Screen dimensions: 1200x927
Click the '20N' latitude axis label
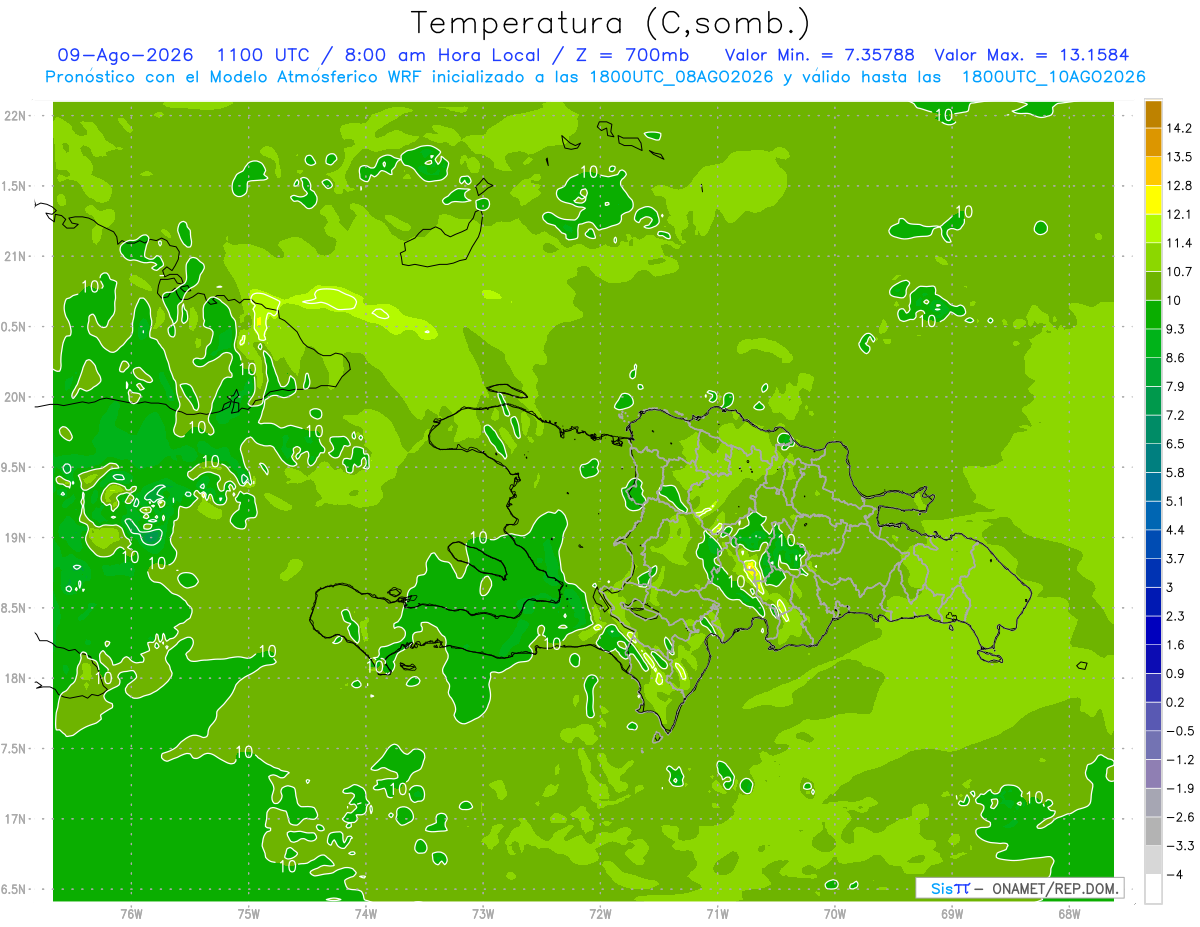click(x=17, y=397)
